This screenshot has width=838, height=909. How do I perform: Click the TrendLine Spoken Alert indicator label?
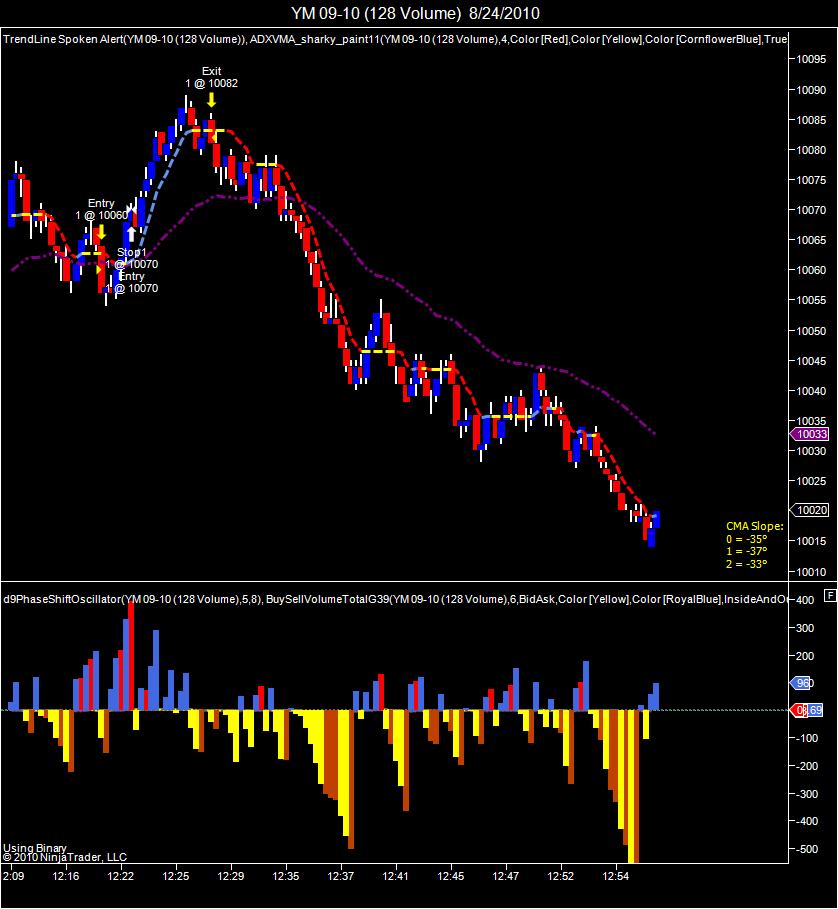click(124, 39)
